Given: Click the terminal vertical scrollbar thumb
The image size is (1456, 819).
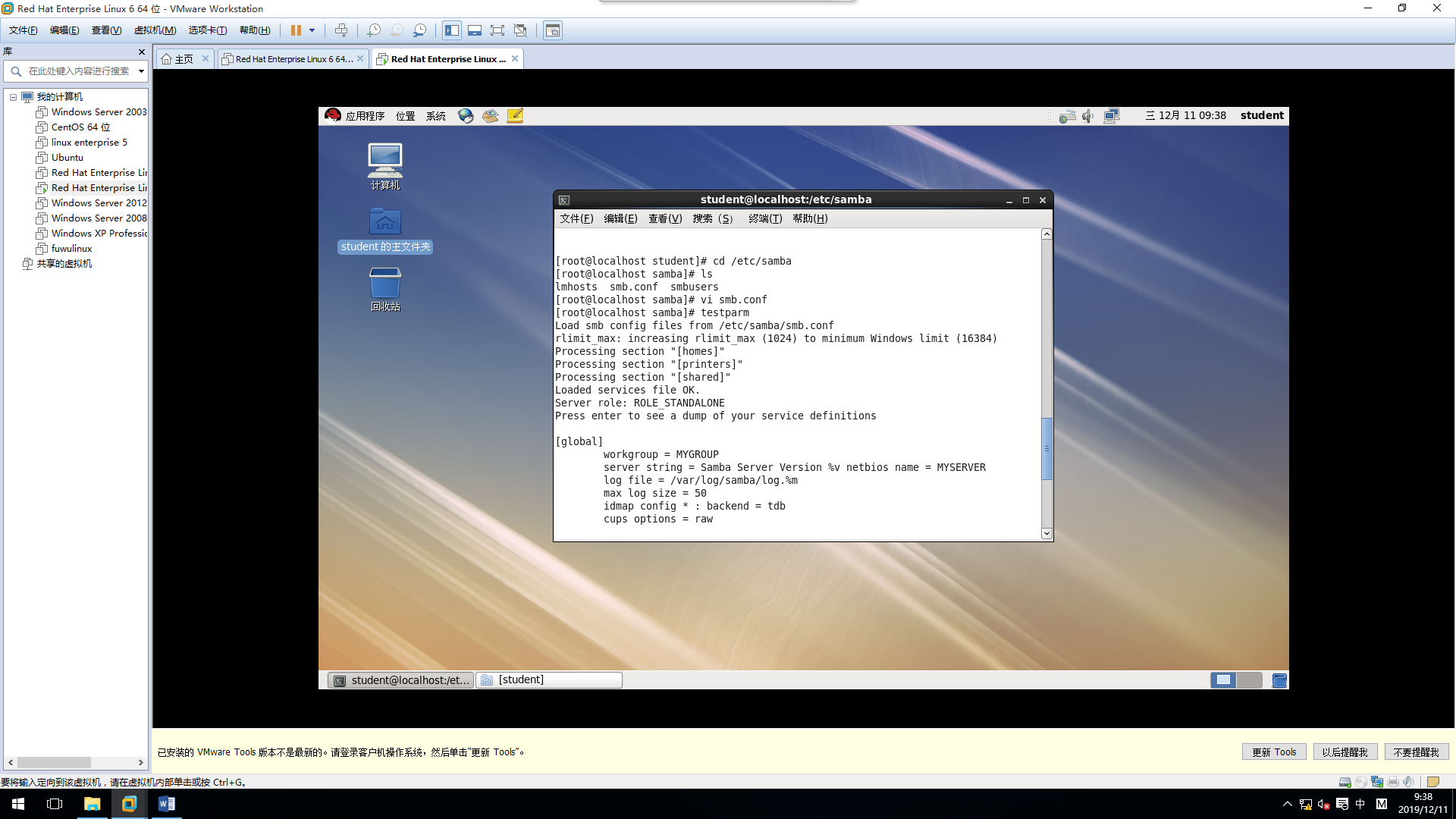Looking at the screenshot, I should point(1046,448).
